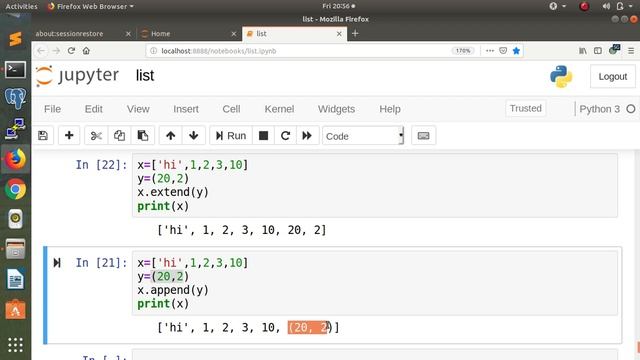Open the Edit menu

93,109
